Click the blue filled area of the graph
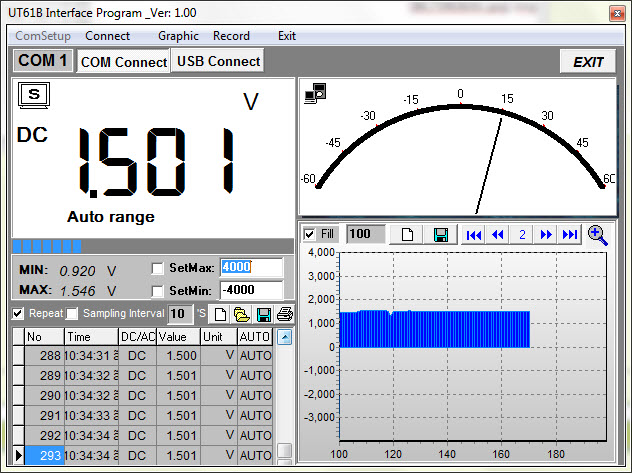This screenshot has height=473, width=632. [x=434, y=329]
